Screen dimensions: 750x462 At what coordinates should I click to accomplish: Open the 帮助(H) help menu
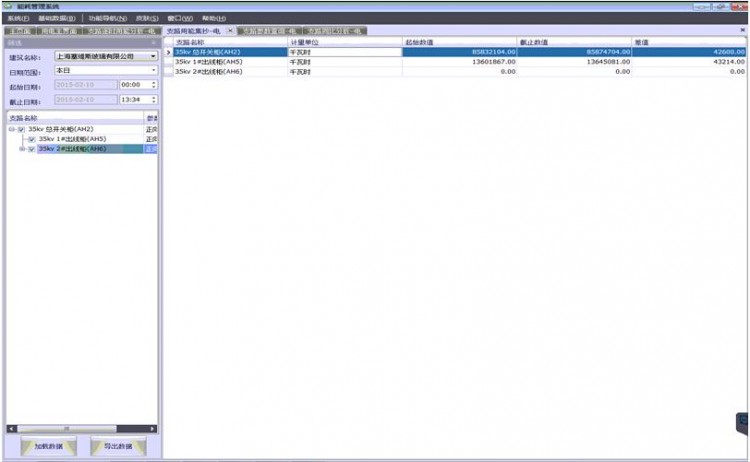coord(213,18)
